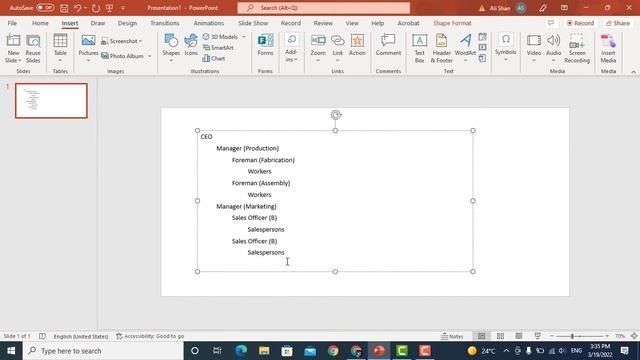The width and height of the screenshot is (640, 360).
Task: Start Screen Recording
Action: click(577, 49)
